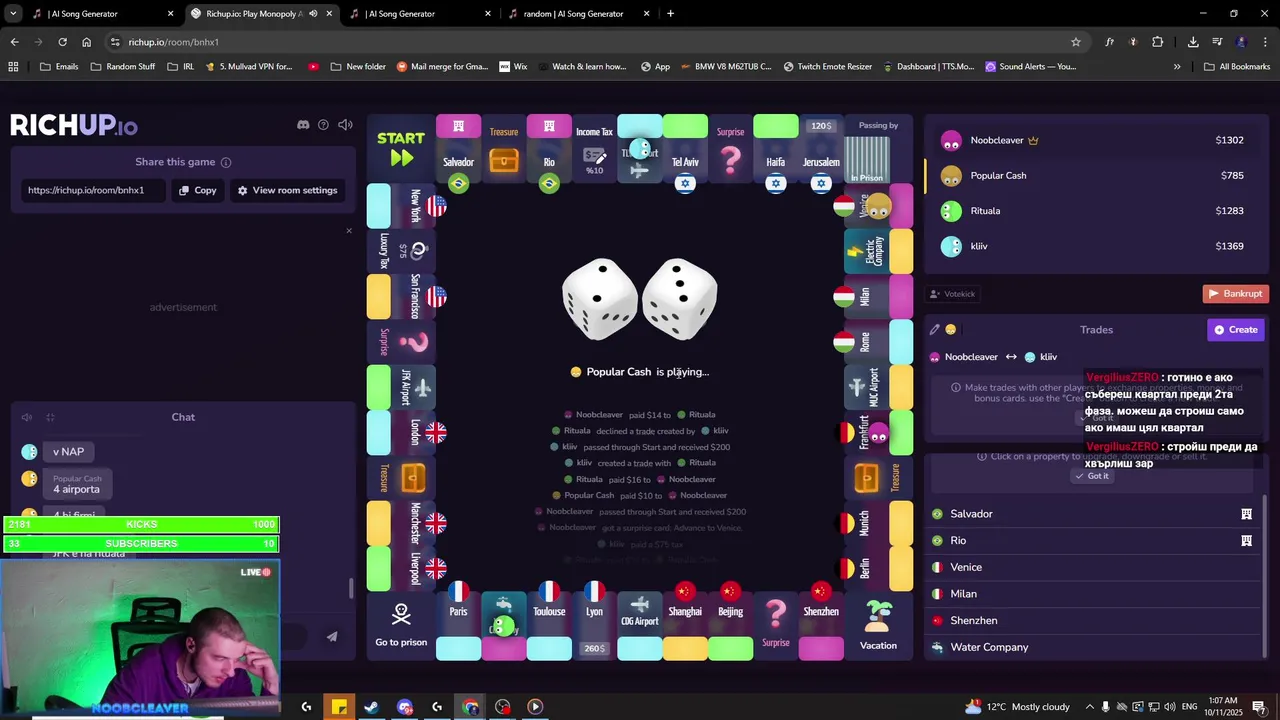The width and height of the screenshot is (1280, 720).
Task: Select player Popular Cash in the player list
Action: coord(1097,175)
